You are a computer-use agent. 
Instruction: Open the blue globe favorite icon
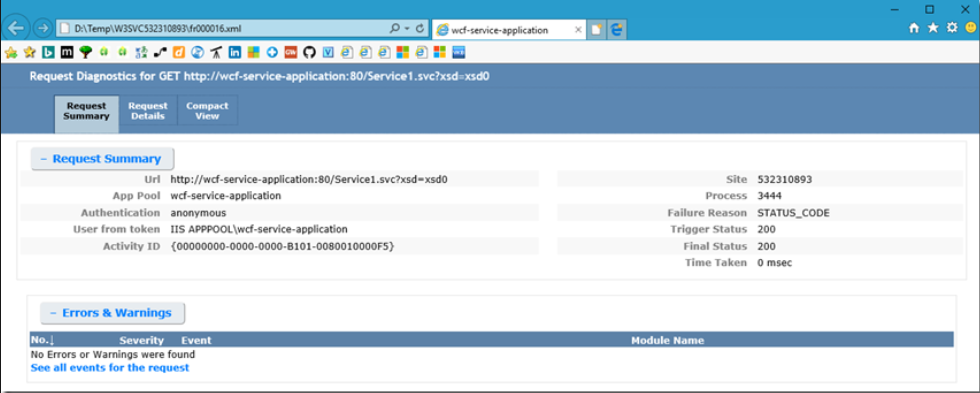198,52
